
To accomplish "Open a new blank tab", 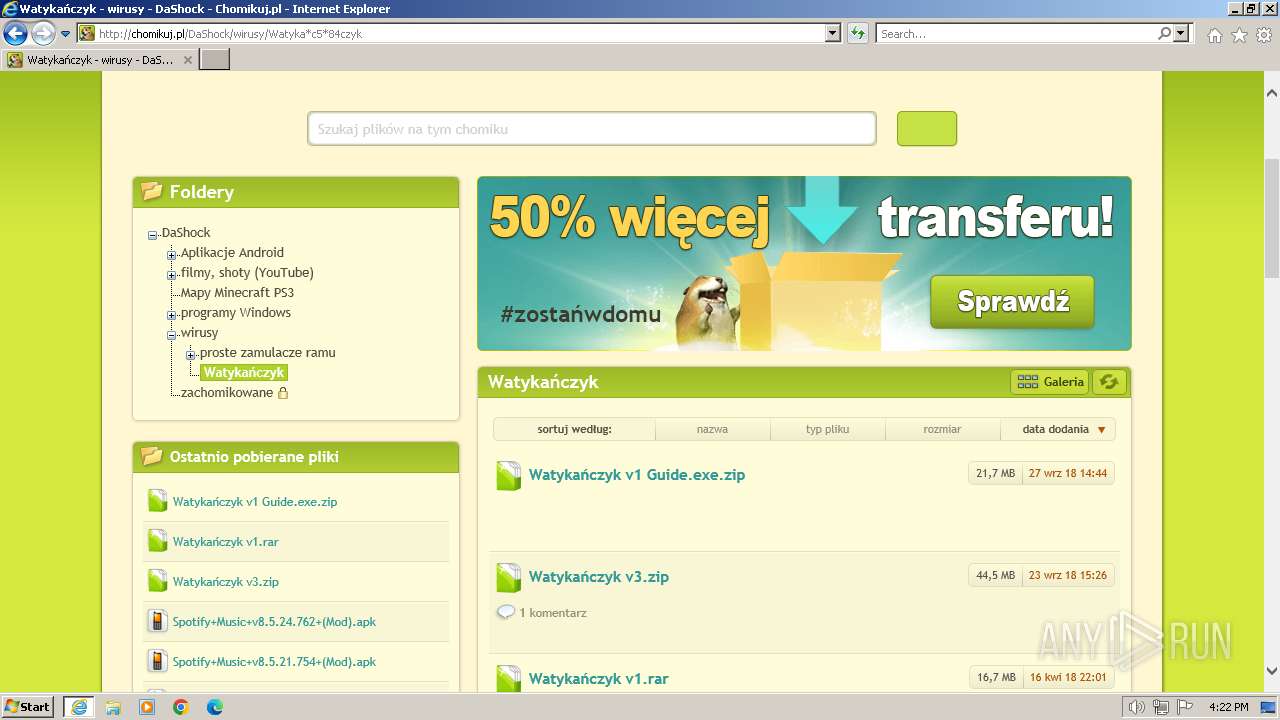I will (215, 60).
